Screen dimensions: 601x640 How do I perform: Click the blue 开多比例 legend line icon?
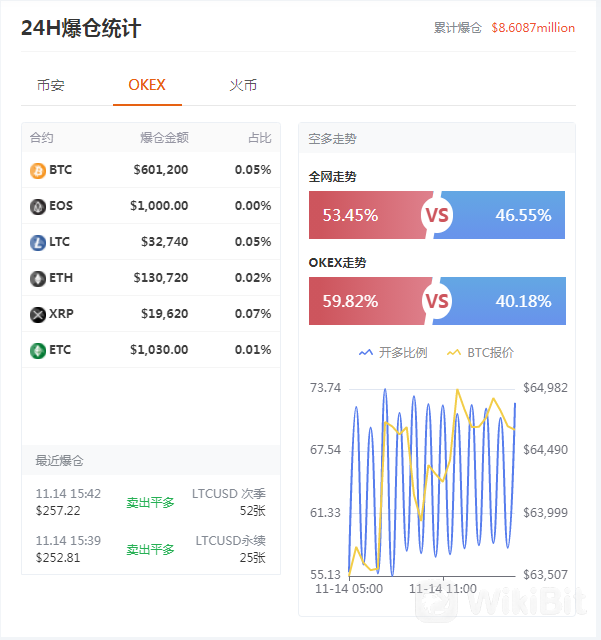366,353
